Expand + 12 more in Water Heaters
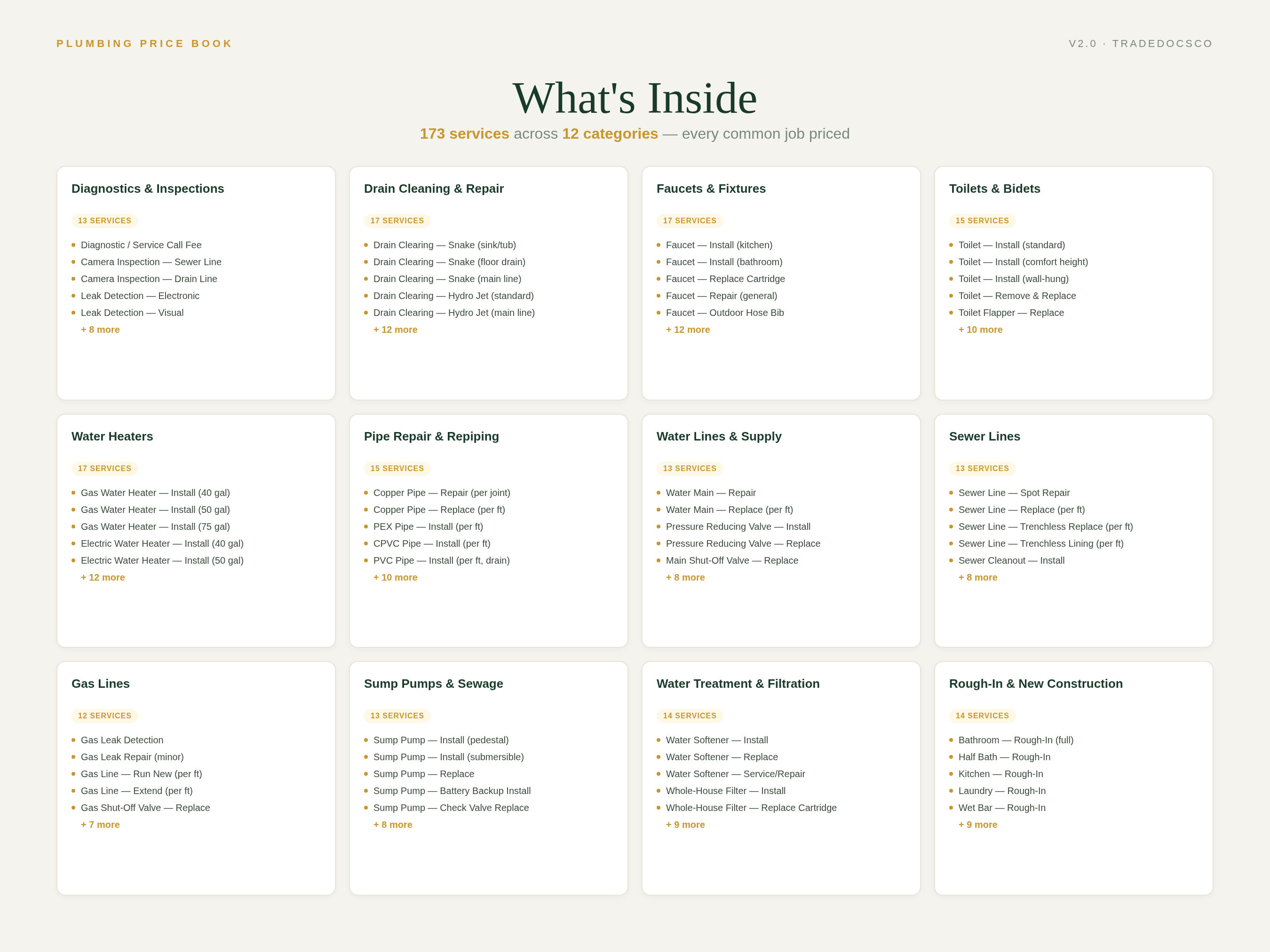Viewport: 1270px width, 952px height. (x=103, y=577)
